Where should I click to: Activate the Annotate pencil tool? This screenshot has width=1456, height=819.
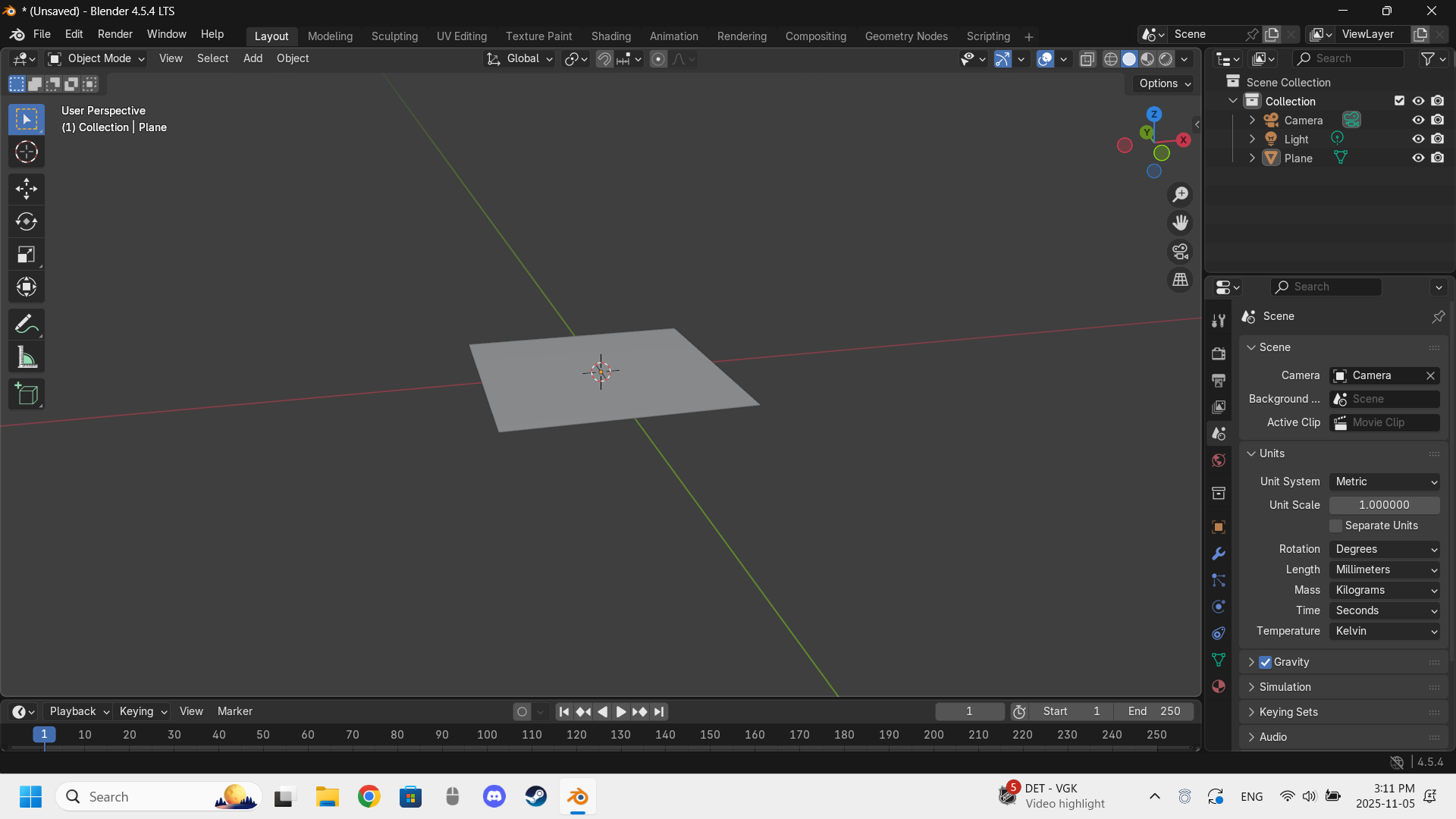point(27,325)
